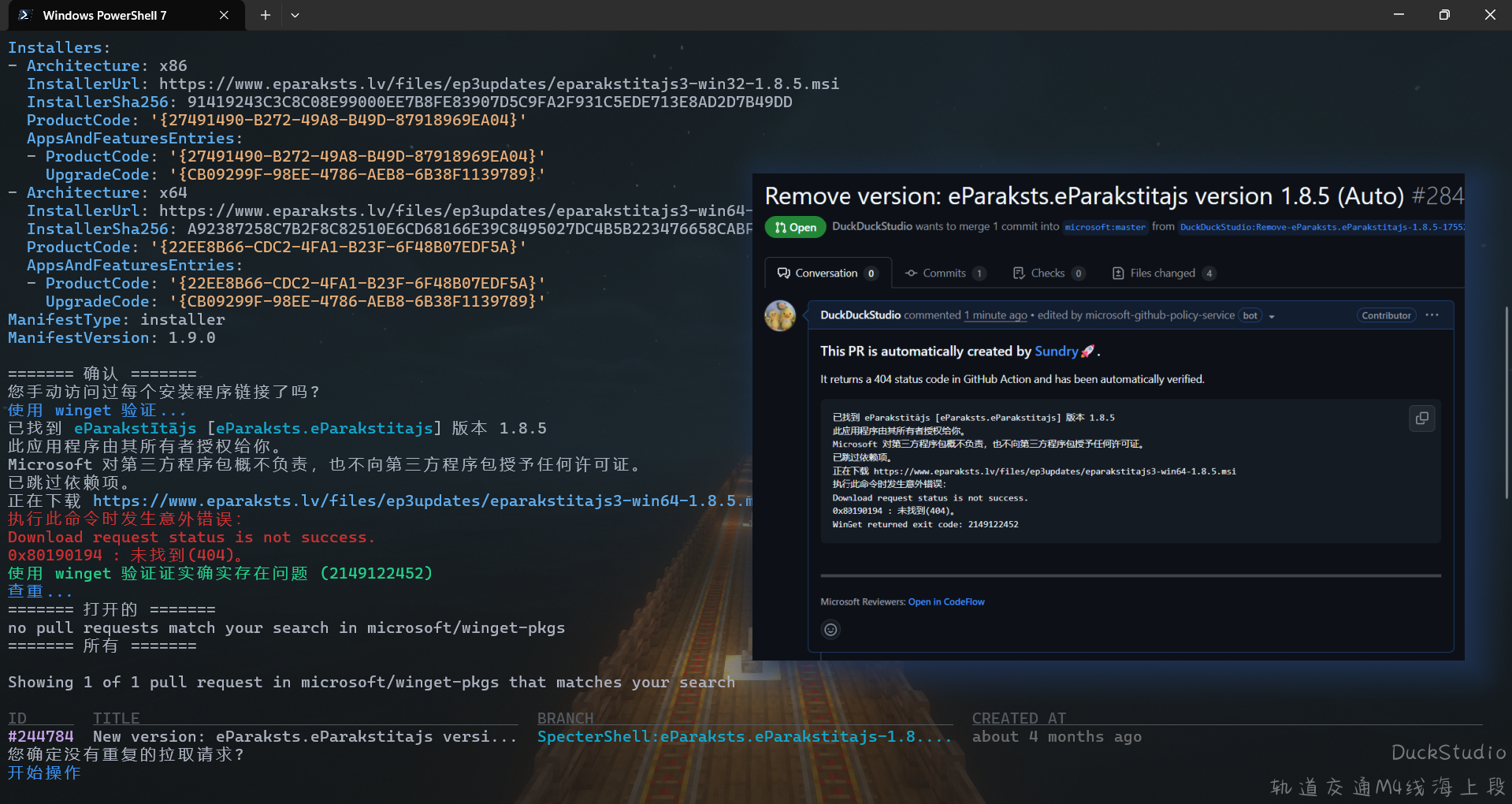Screen dimensions: 1512x804
Task: Click '开始操作' prompt text in terminal
Action: 44,772
